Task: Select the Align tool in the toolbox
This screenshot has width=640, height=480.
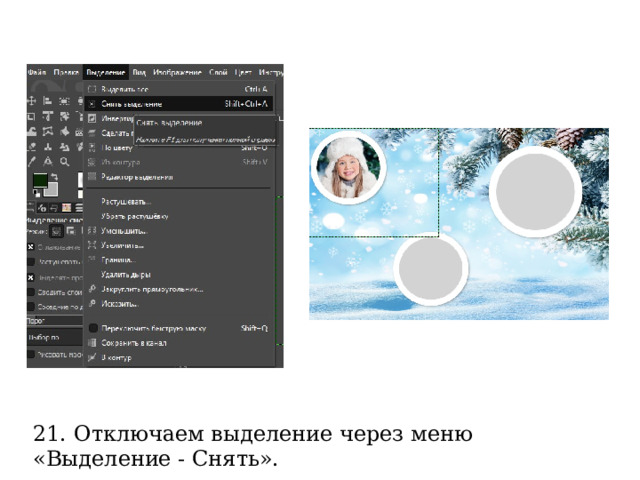Action: click(48, 101)
